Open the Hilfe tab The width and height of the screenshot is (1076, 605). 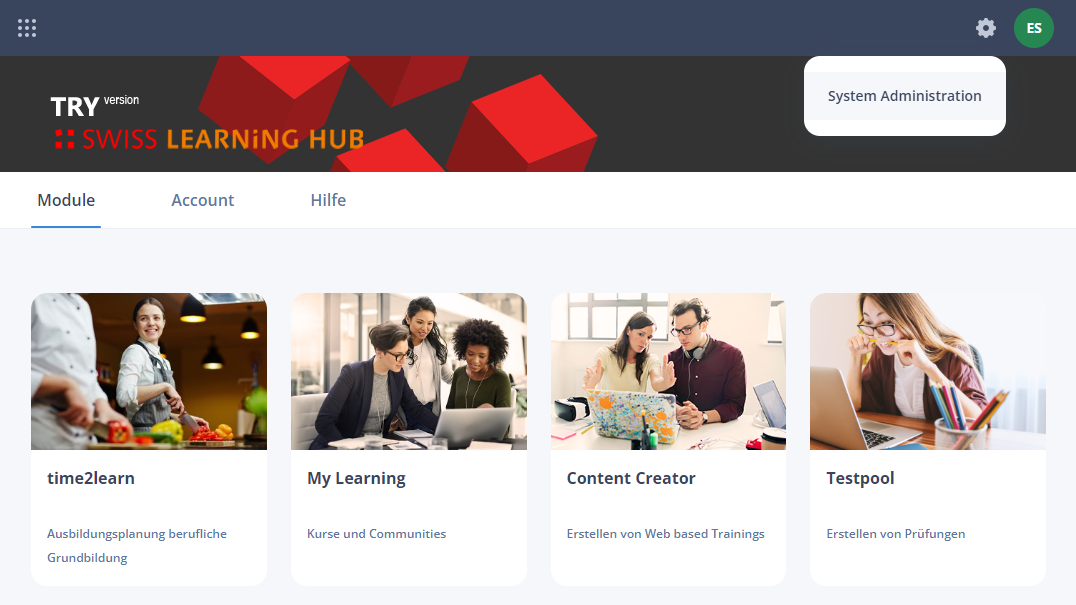tap(328, 200)
